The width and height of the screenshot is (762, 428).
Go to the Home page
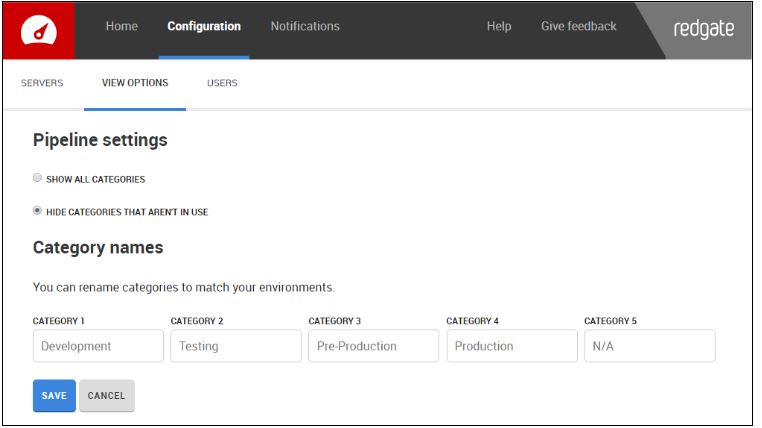coord(122,27)
